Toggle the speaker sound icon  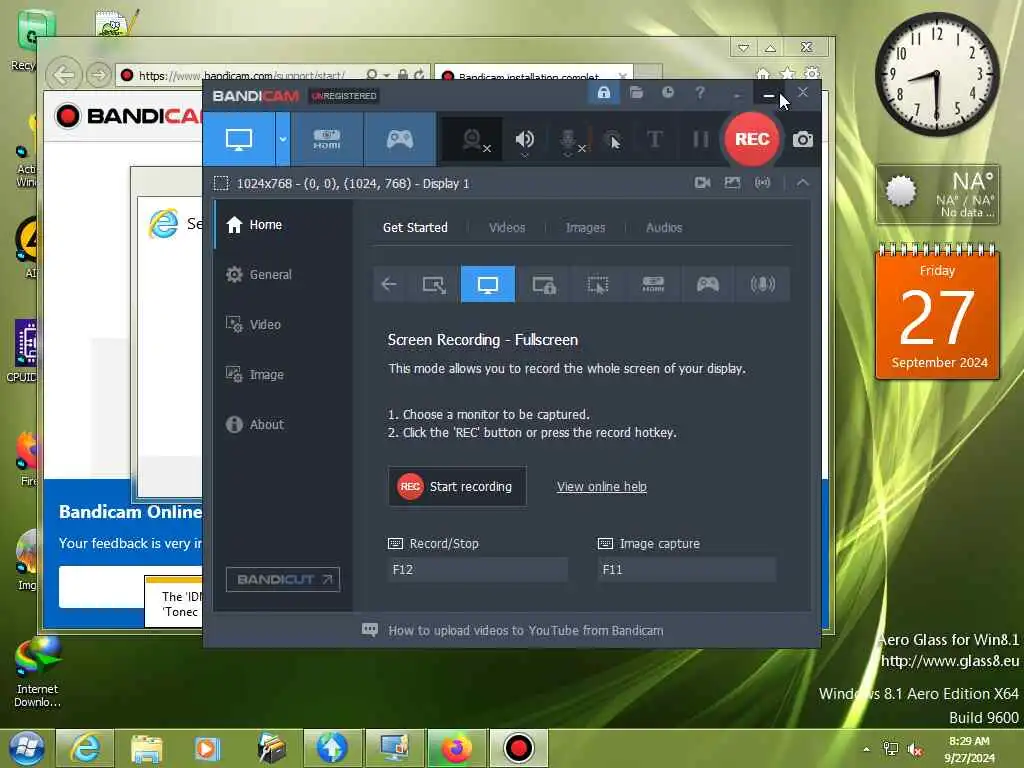click(x=524, y=140)
